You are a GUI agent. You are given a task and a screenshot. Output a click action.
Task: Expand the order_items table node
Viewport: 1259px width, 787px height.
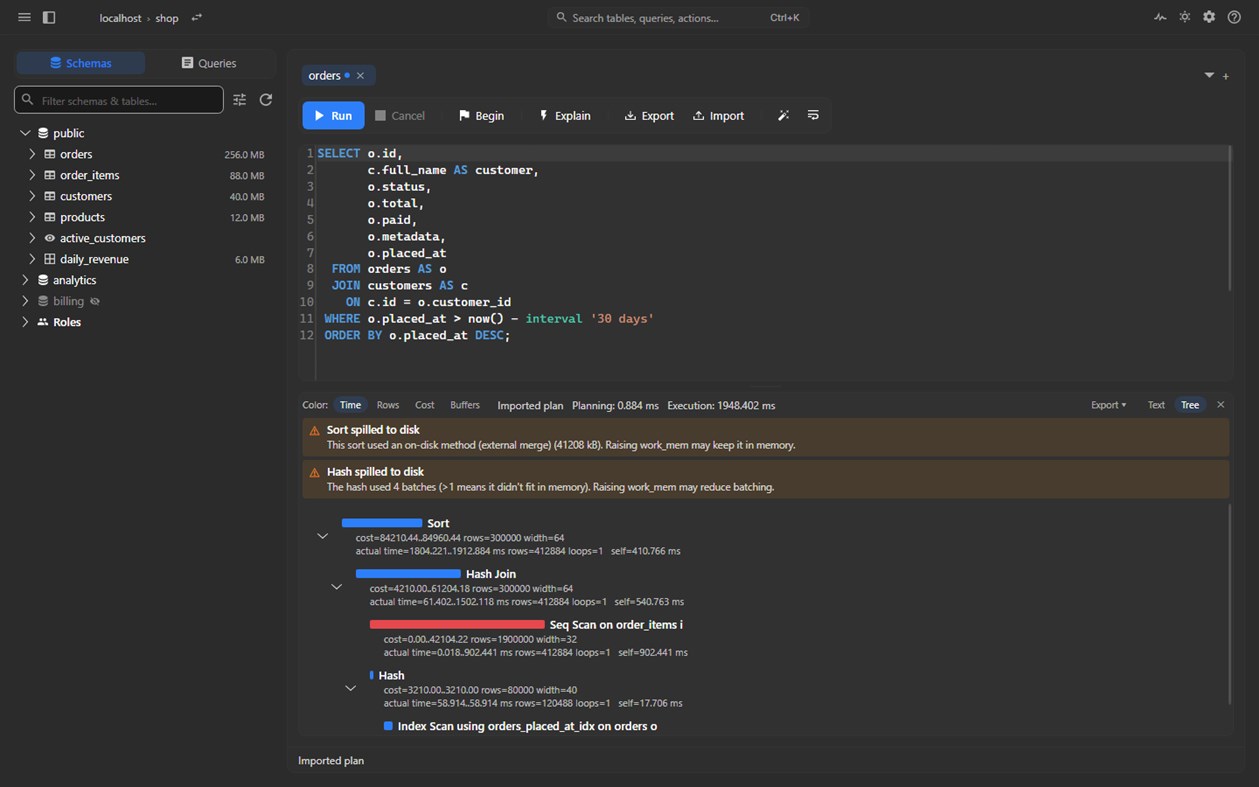pyautogui.click(x=32, y=175)
